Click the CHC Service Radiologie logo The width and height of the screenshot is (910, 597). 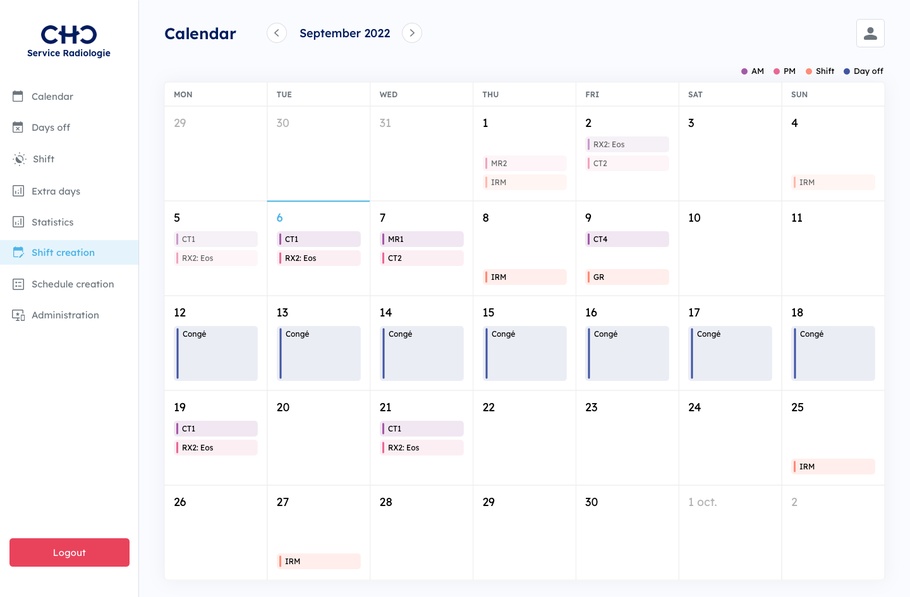(69, 41)
